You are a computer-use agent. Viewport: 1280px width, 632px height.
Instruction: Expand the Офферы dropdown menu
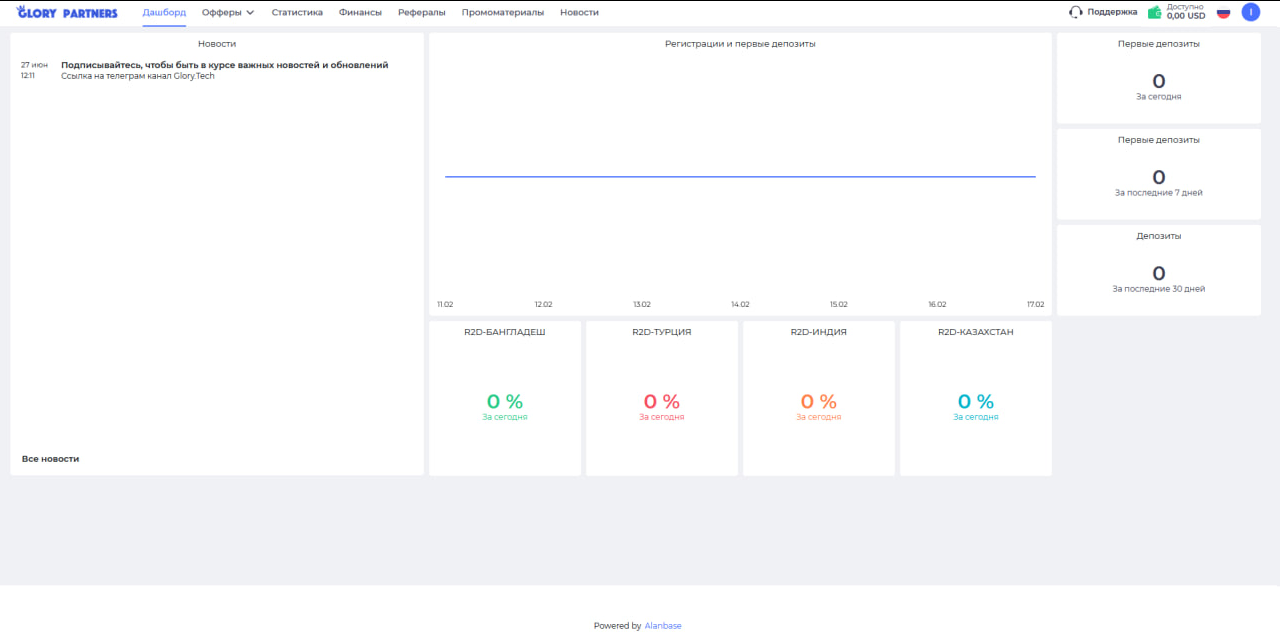click(x=227, y=13)
